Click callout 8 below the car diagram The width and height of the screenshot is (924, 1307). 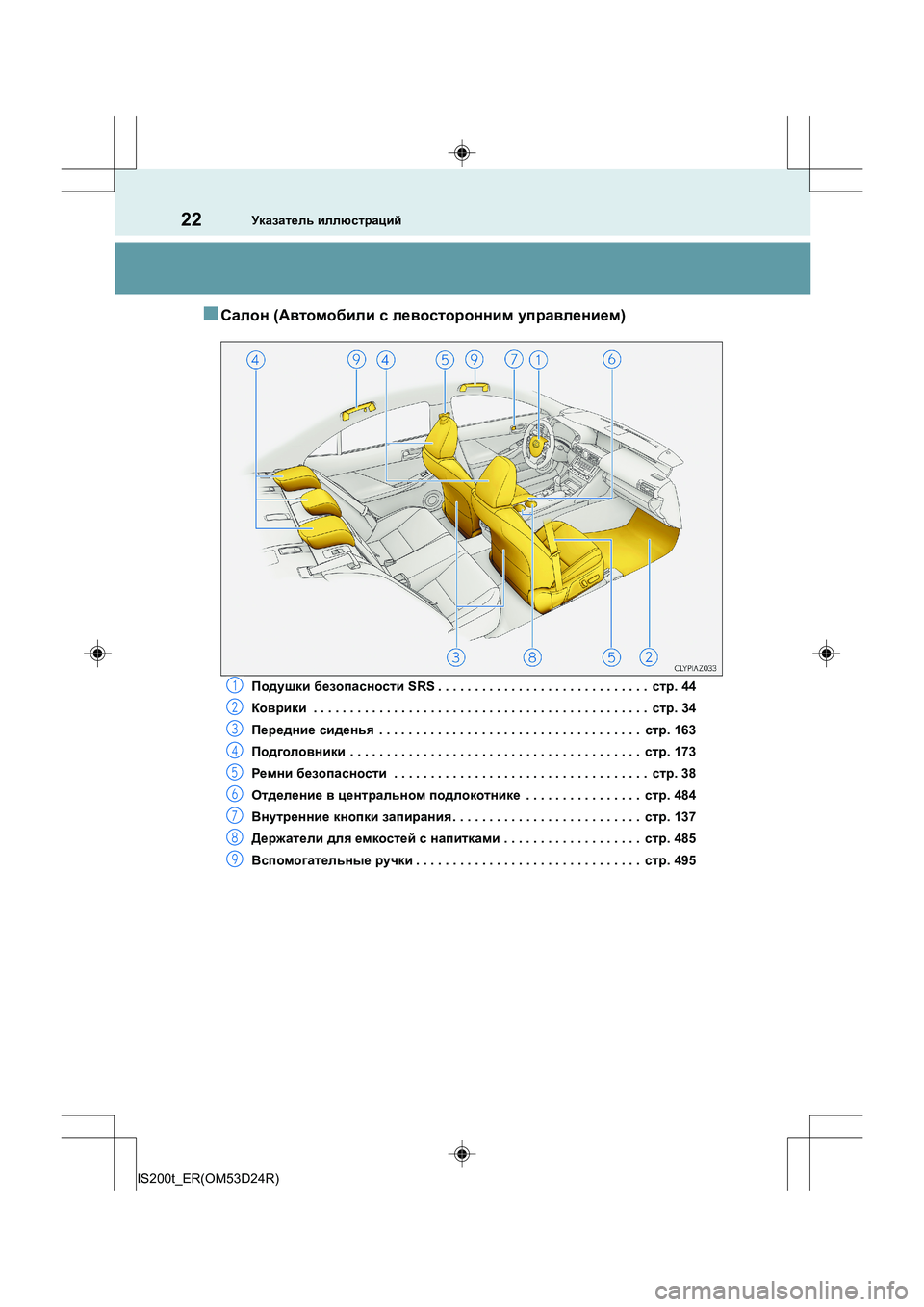click(532, 656)
